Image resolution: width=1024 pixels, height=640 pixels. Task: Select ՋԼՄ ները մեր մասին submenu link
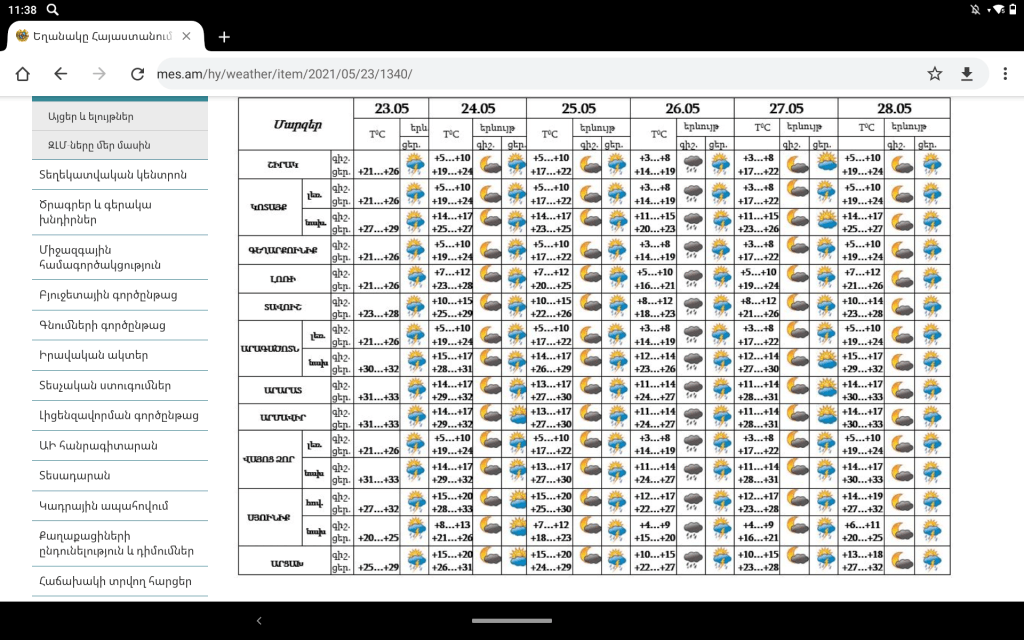coord(99,146)
